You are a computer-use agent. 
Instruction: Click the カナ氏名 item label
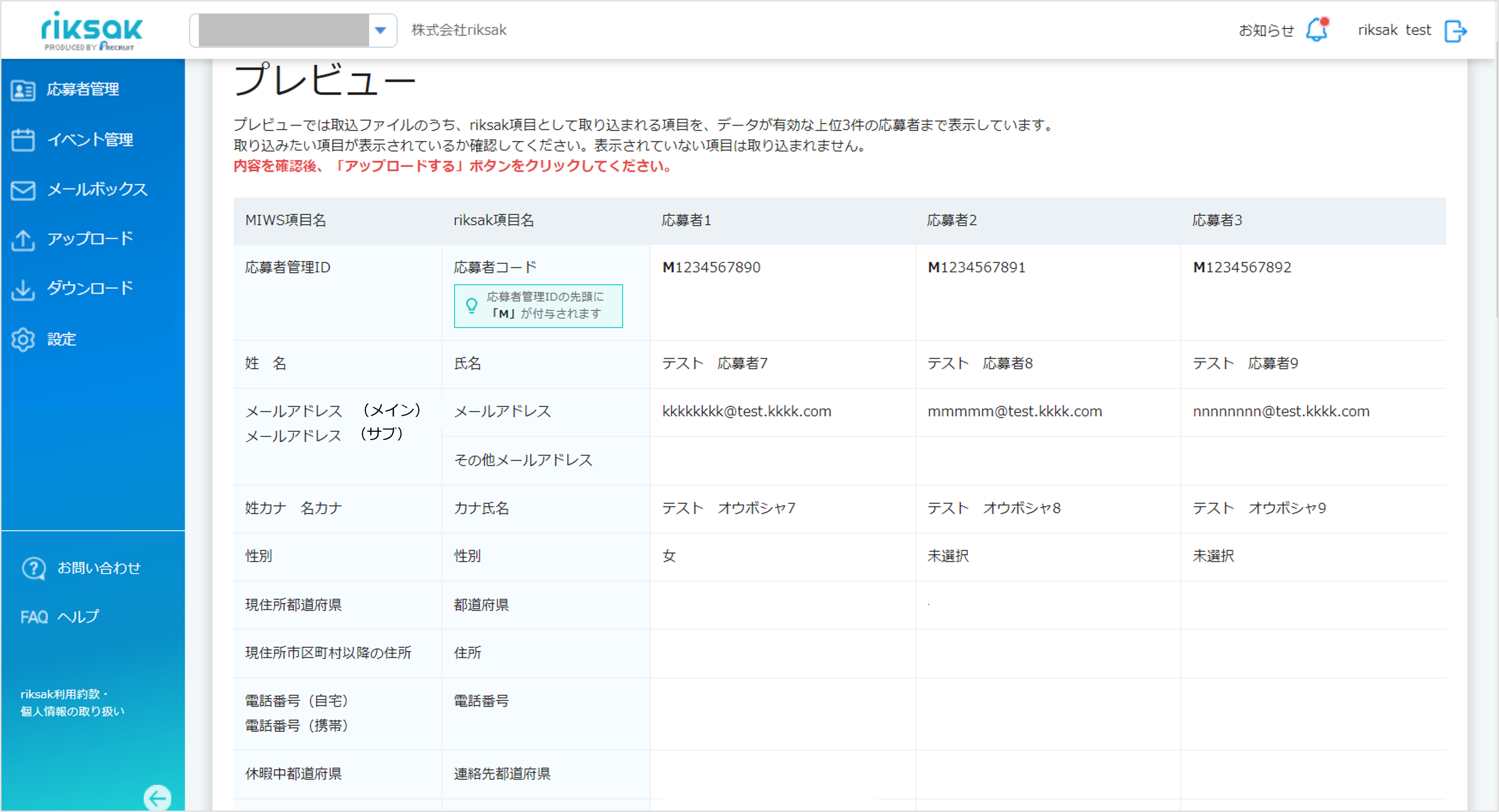click(x=481, y=508)
